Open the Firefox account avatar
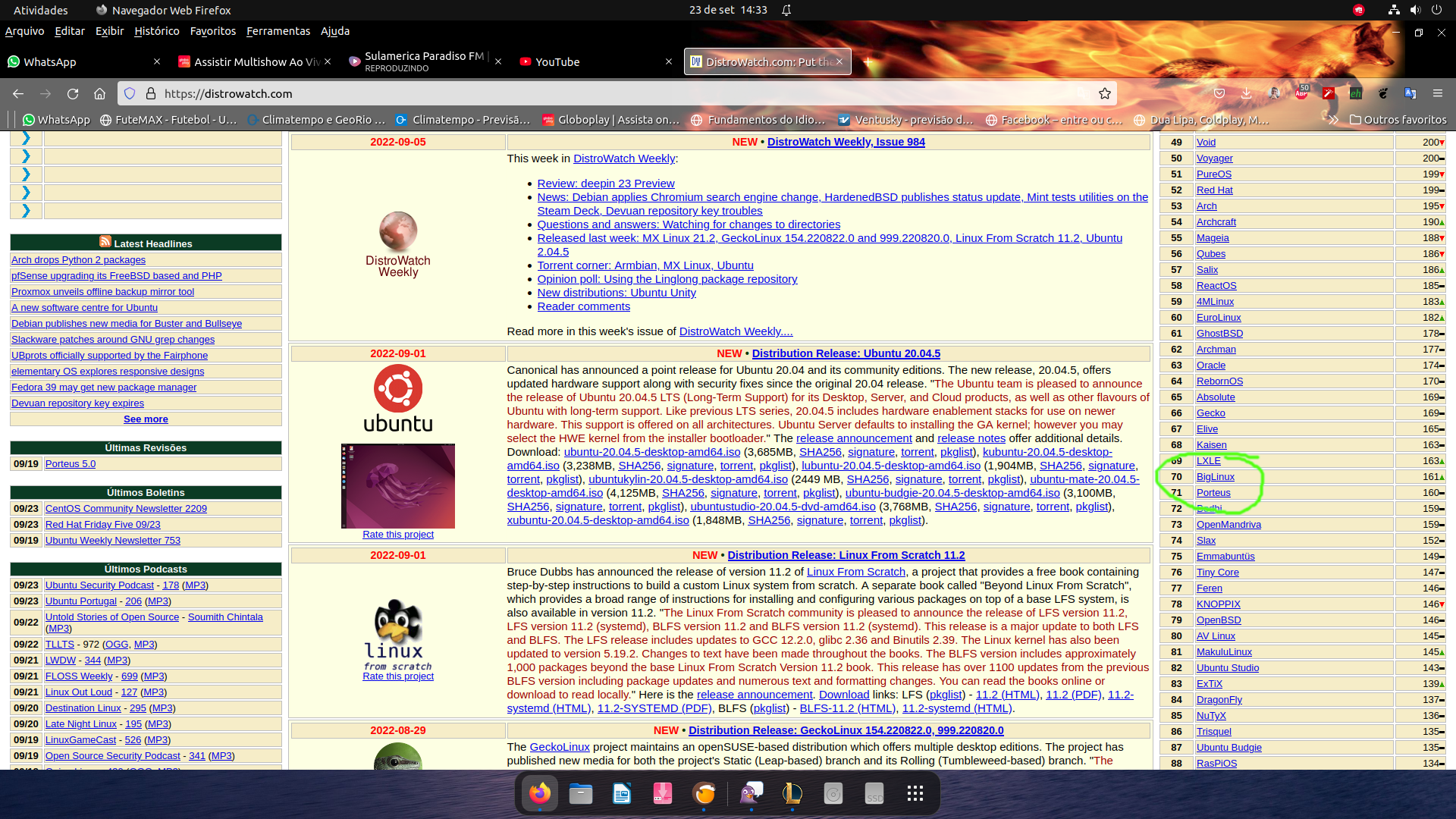The image size is (1456, 819). pyautogui.click(x=1274, y=93)
